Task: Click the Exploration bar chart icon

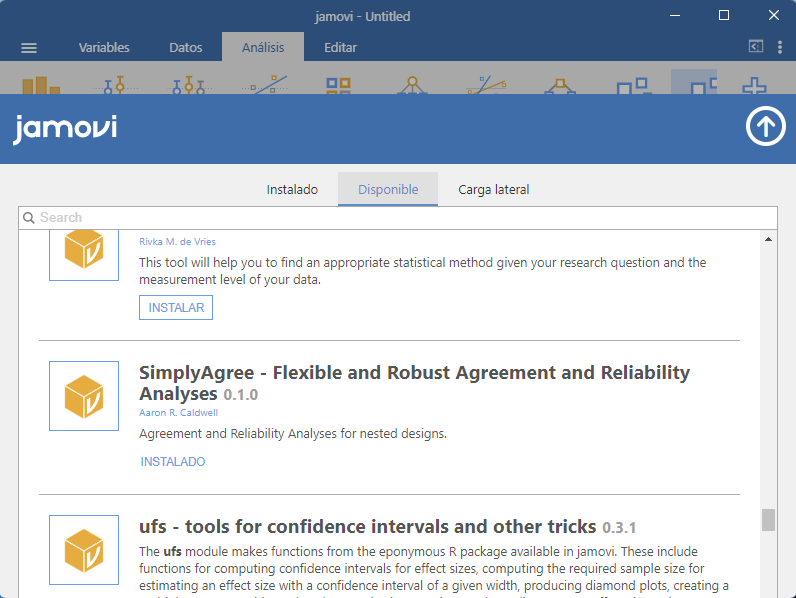Action: [41, 86]
